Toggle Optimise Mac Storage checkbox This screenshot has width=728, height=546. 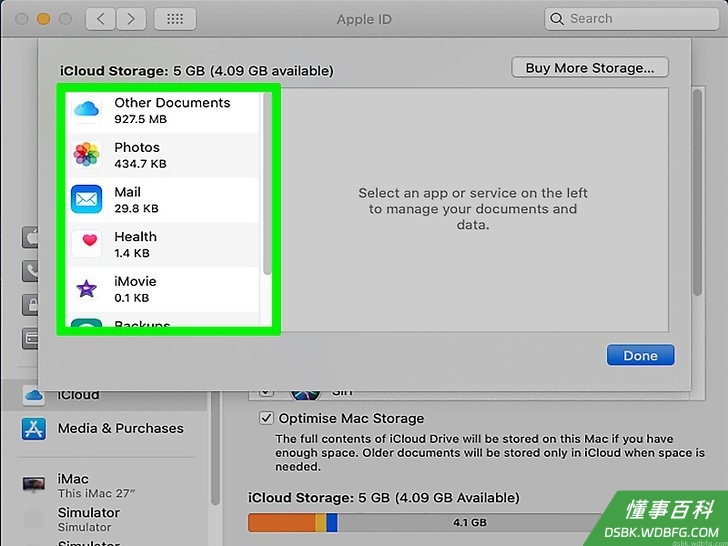click(266, 418)
